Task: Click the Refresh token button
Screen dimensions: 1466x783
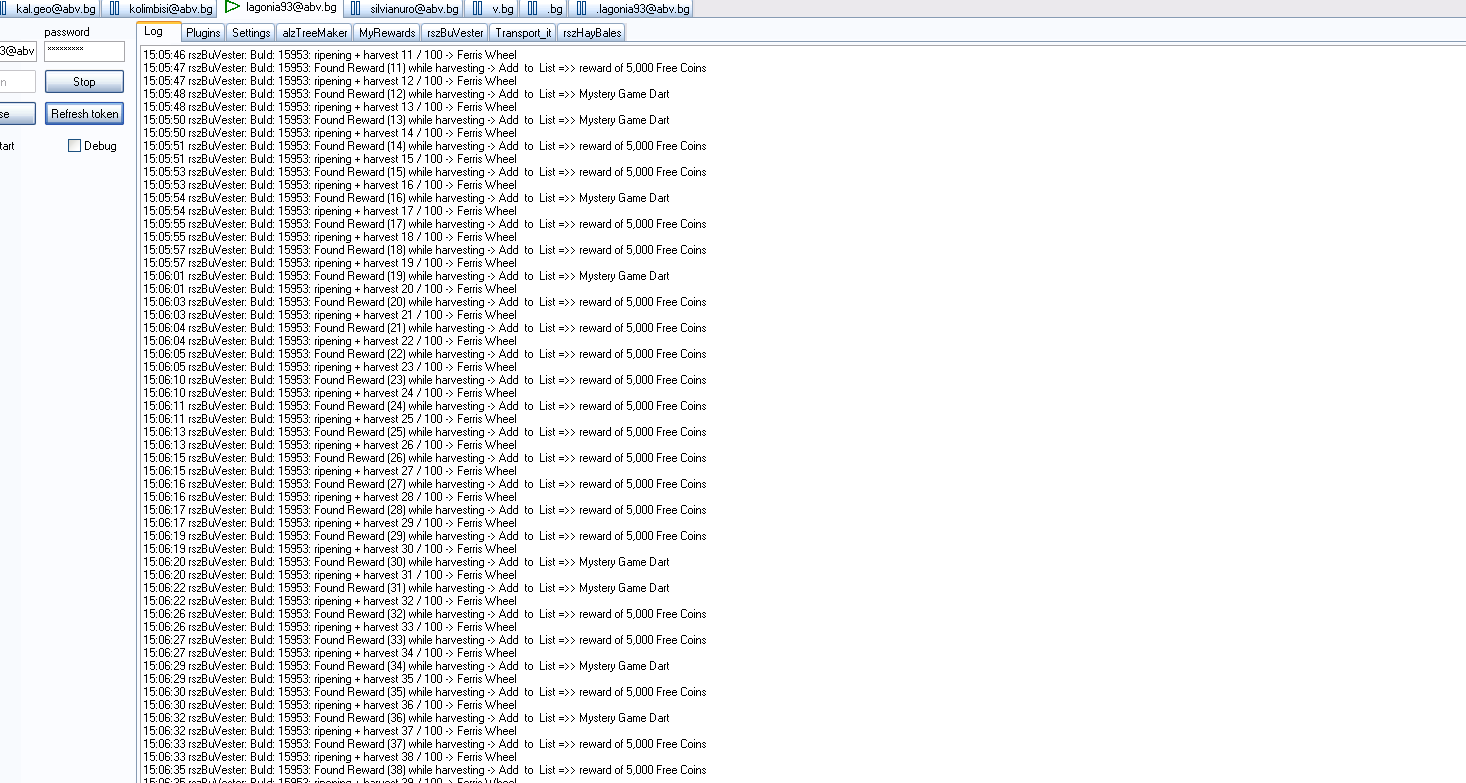Action: click(85, 114)
